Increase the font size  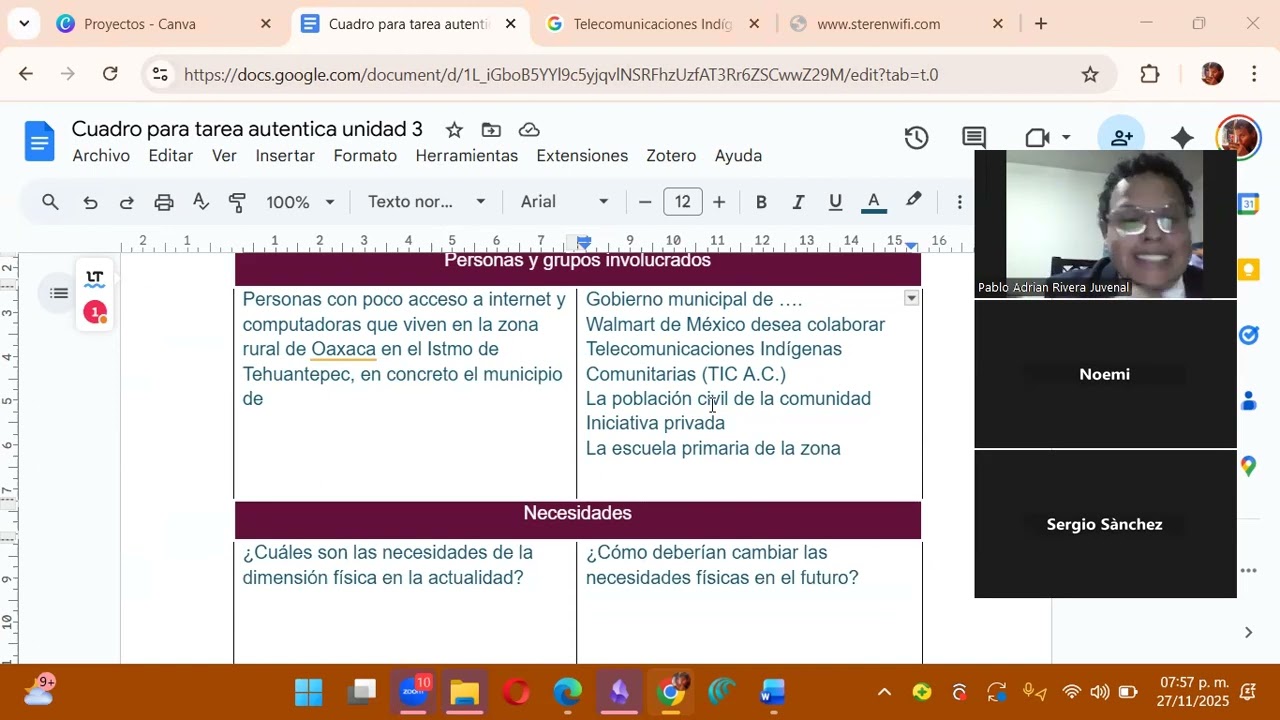coord(719,202)
